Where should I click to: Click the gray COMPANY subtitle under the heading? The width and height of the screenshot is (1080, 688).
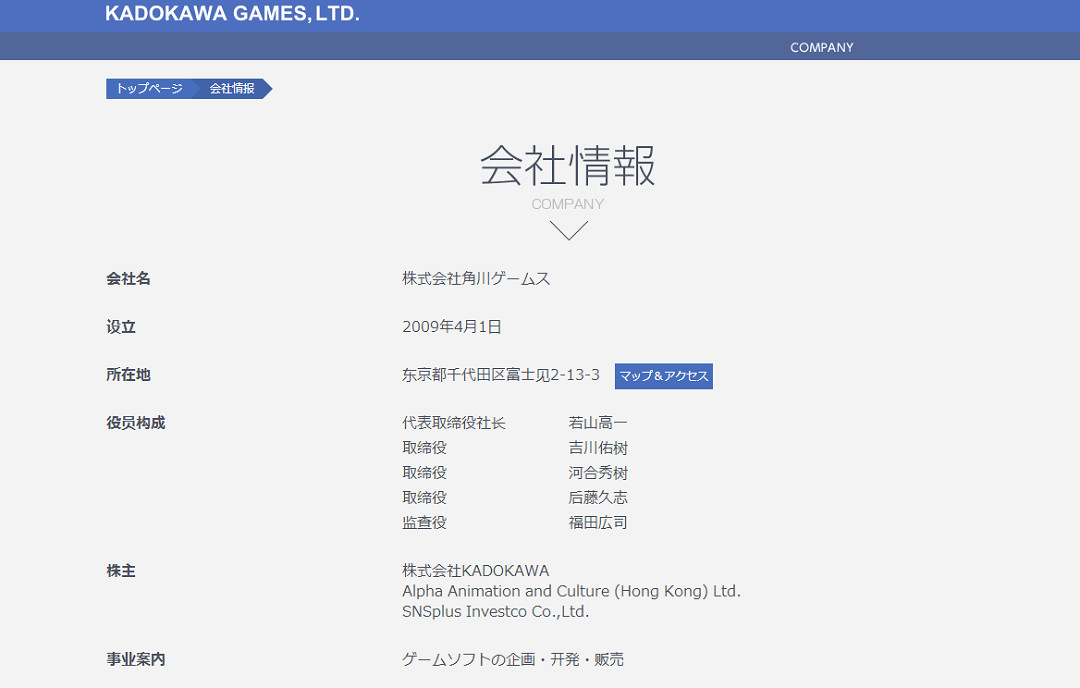[567, 204]
